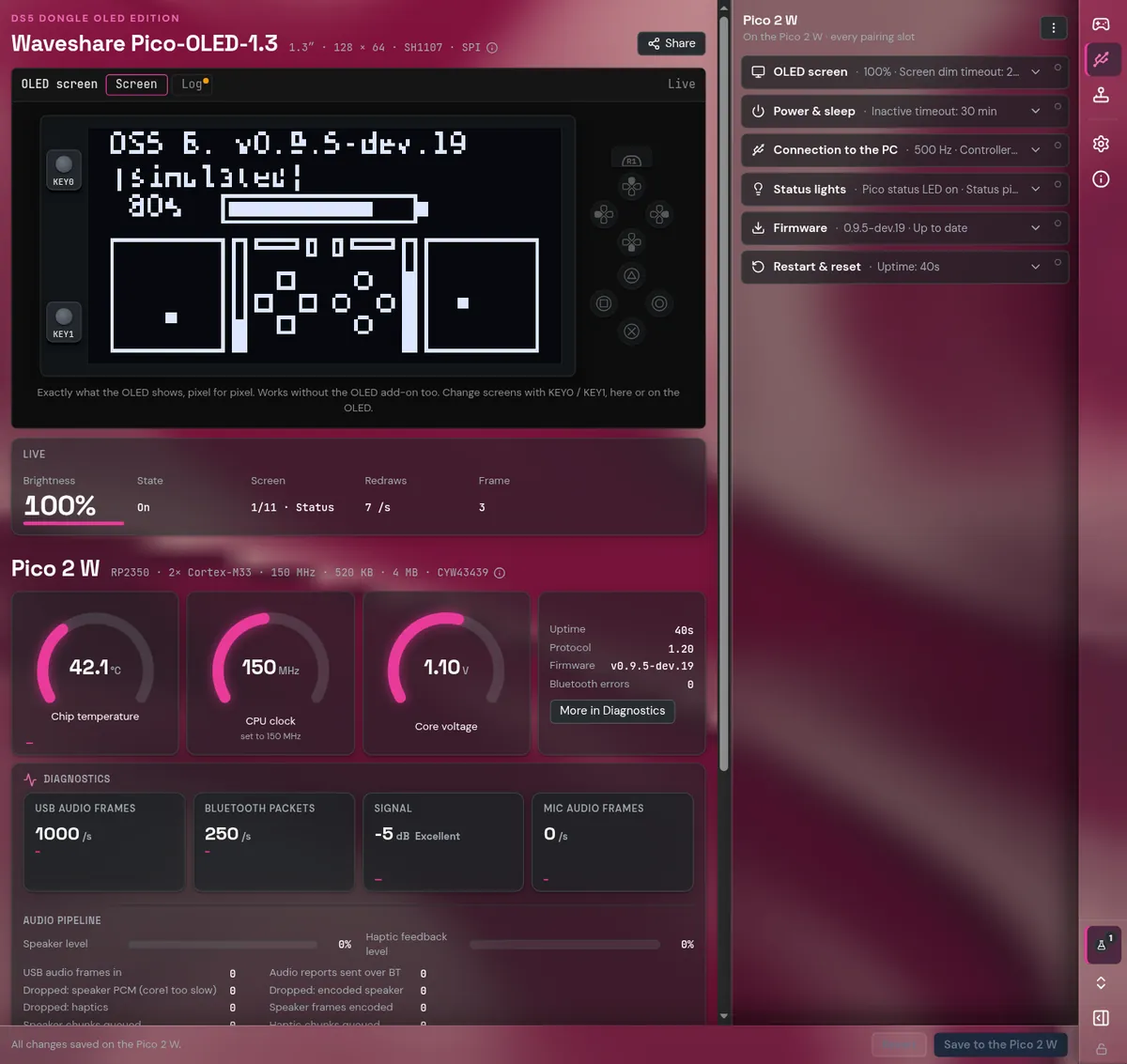1127x1064 pixels.
Task: Open the info icon in the sidebar
Action: coord(1101,179)
